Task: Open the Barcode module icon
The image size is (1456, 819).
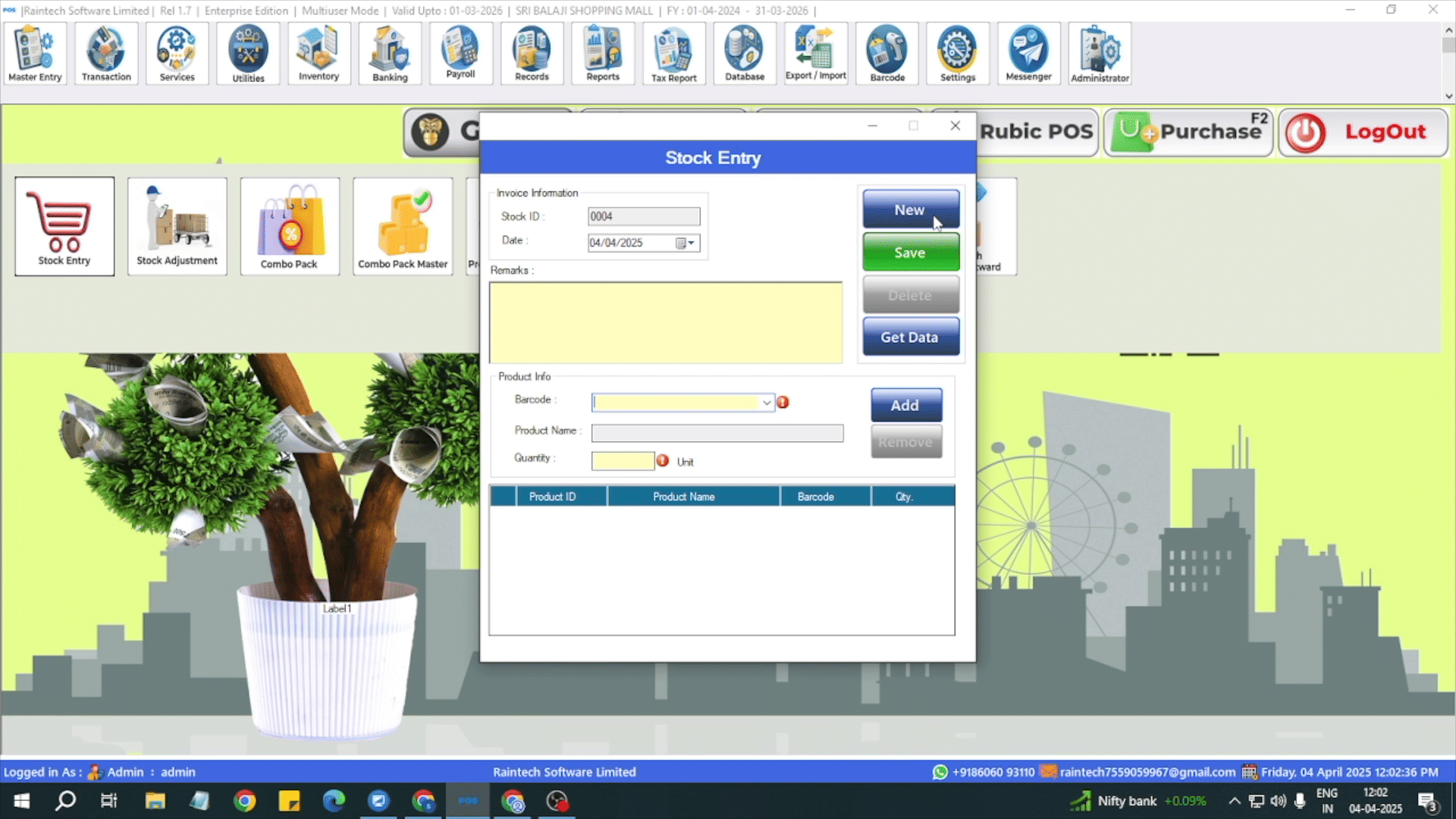Action: point(887,53)
